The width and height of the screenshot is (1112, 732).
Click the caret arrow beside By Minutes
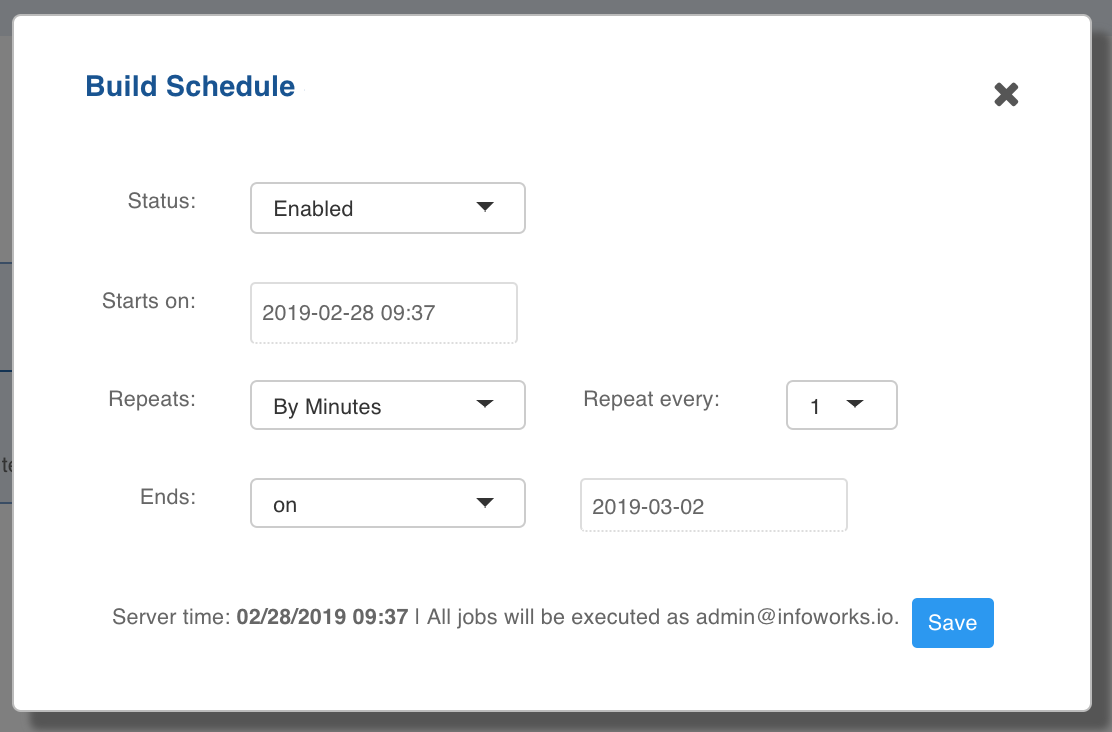coord(485,404)
